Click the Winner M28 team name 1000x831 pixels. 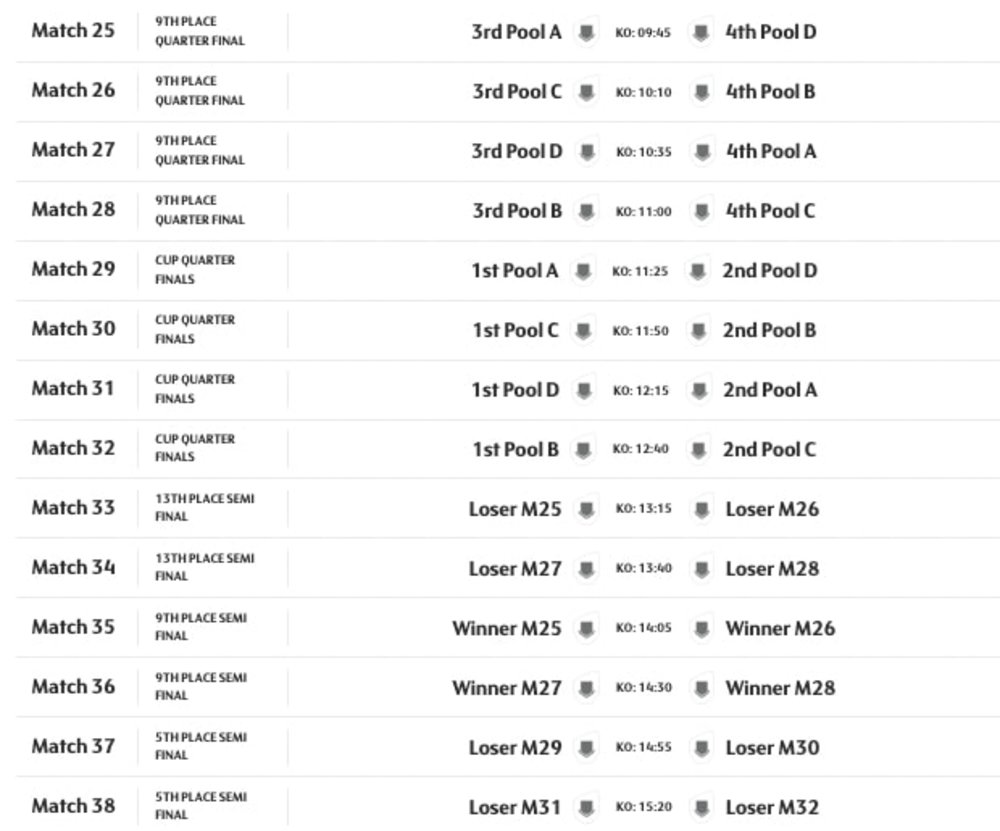coord(780,688)
